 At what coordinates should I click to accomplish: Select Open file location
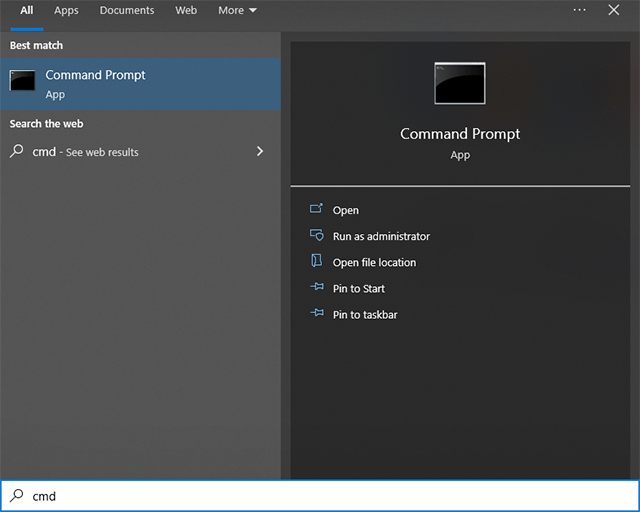pos(374,263)
